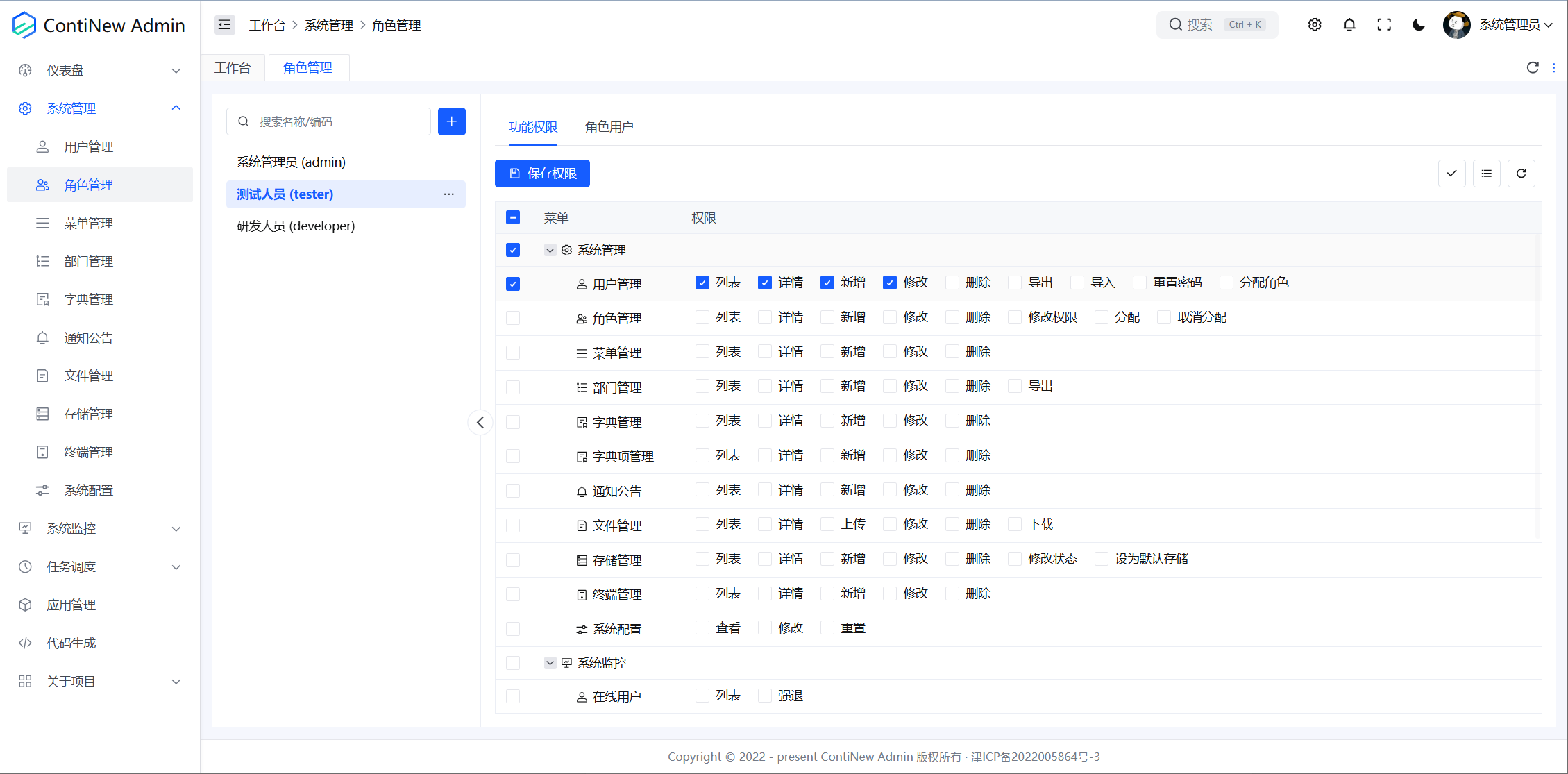Switch to the 工作台 page tab

pyautogui.click(x=233, y=67)
